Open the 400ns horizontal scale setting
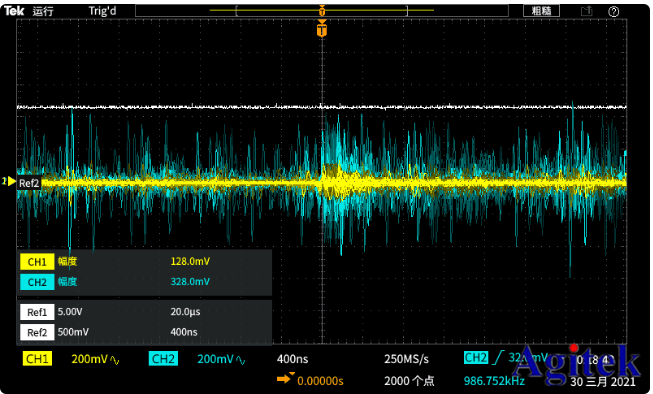Viewport: 653px width, 394px height. tap(292, 359)
